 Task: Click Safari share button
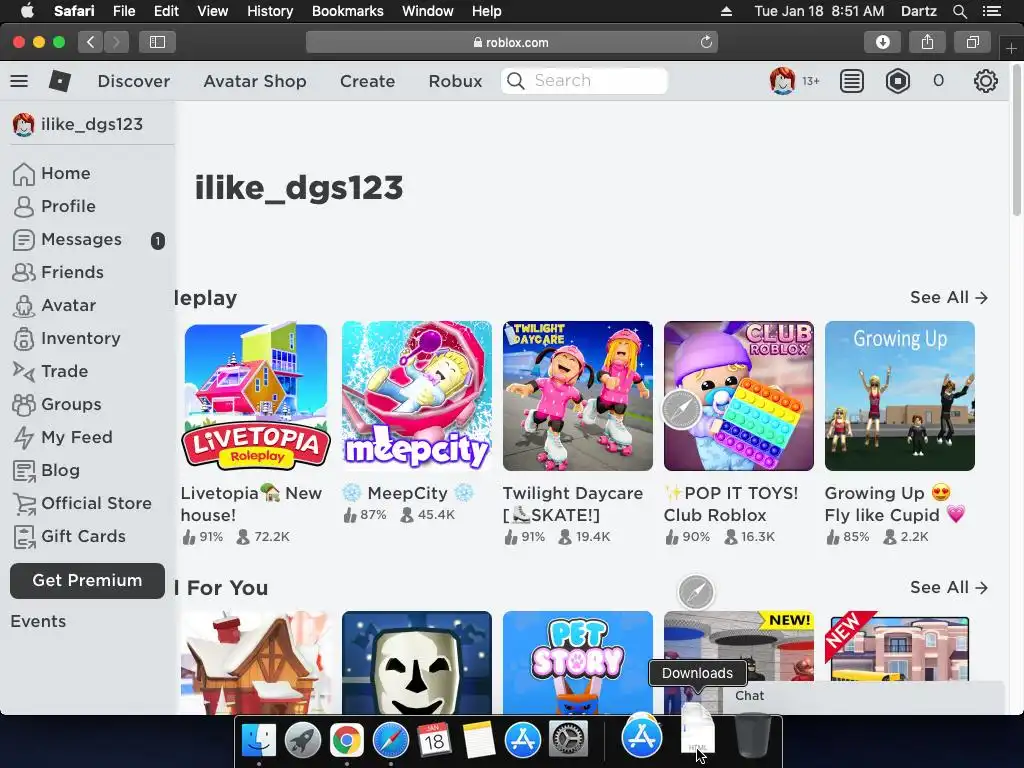(927, 42)
